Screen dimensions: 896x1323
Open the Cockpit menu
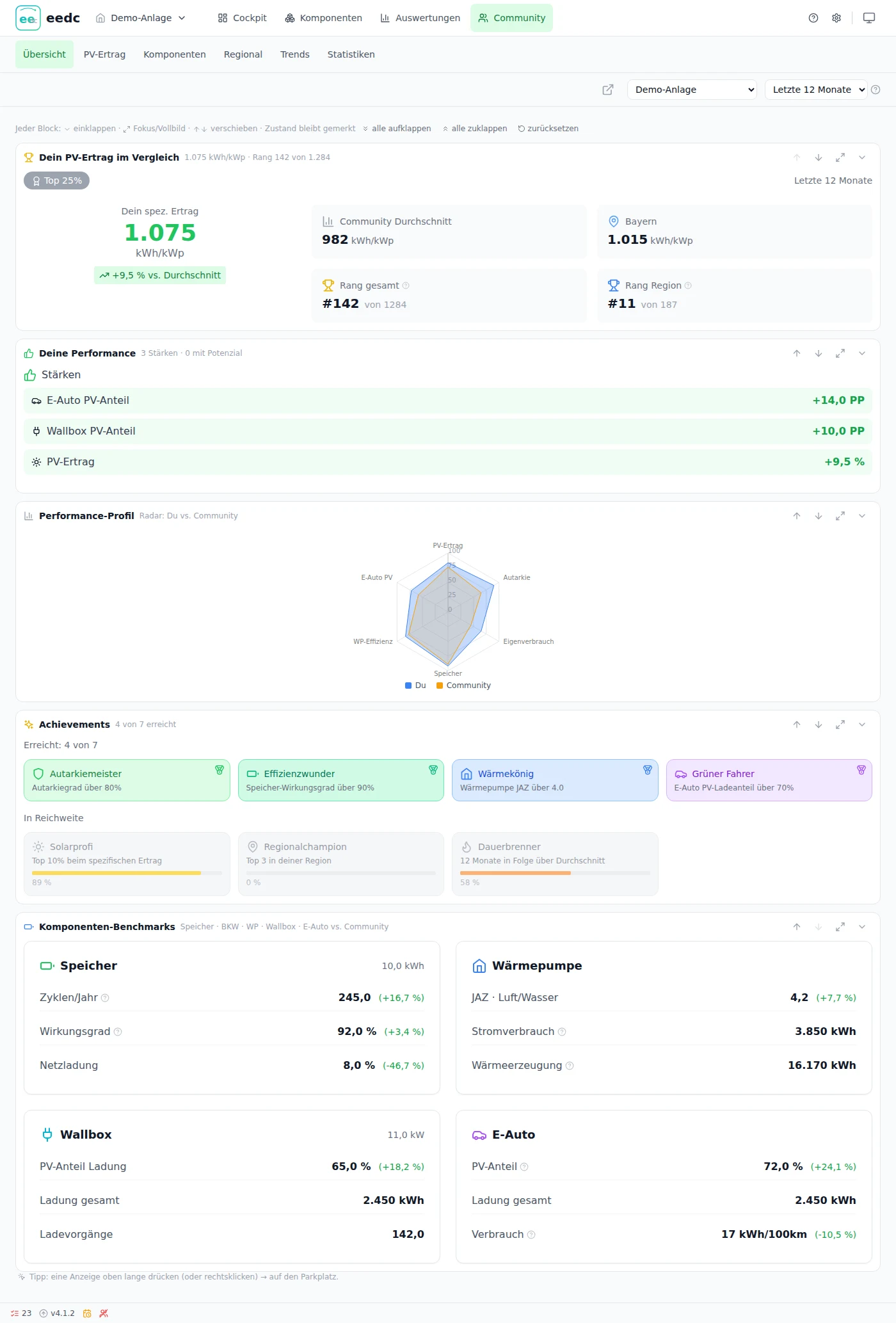(x=242, y=18)
